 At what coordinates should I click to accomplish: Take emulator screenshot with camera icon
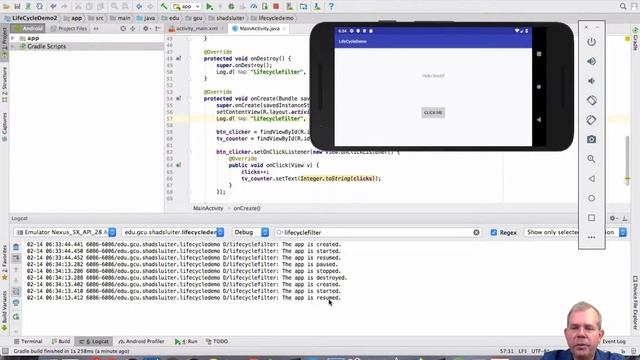[591, 140]
